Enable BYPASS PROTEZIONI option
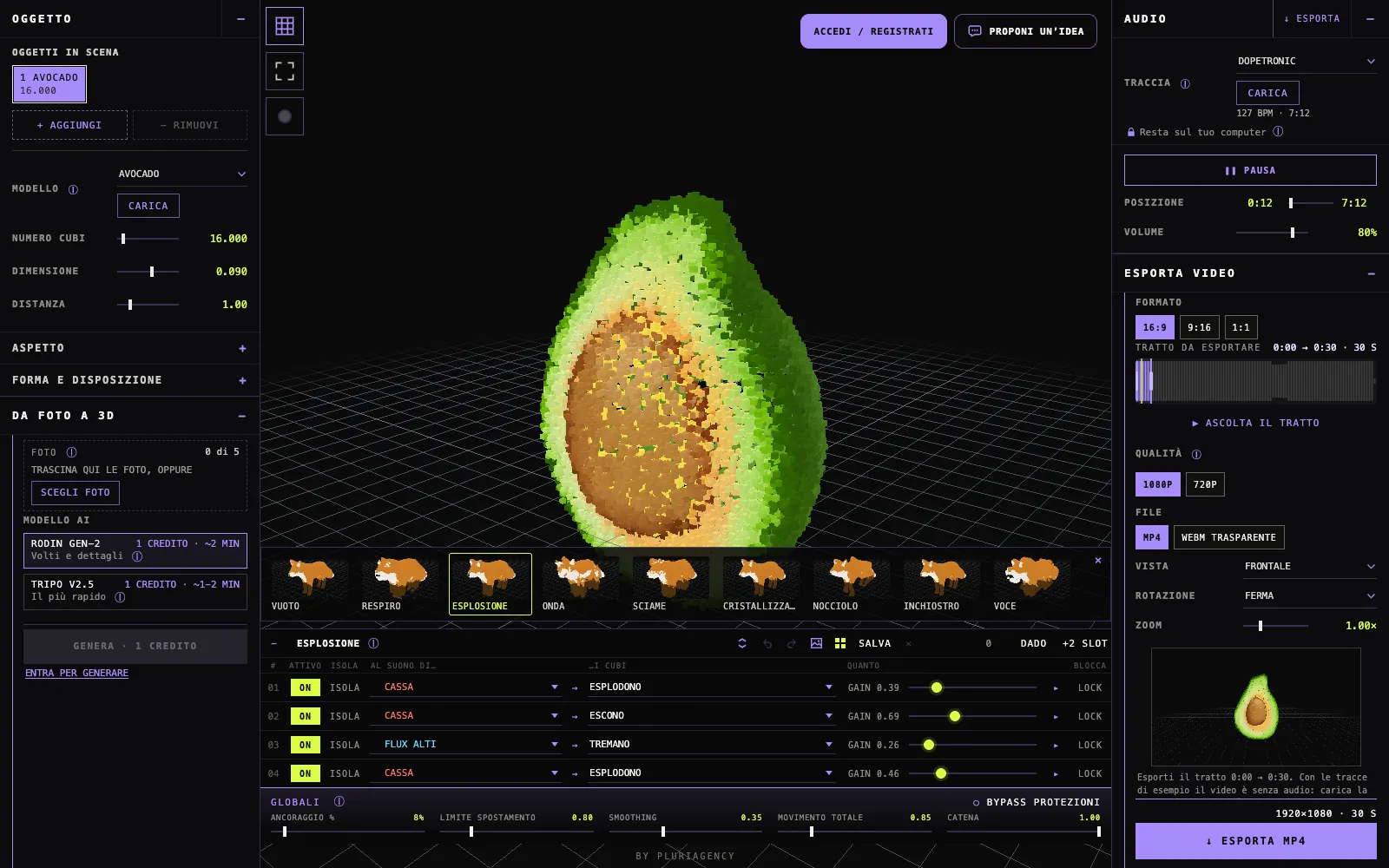 1037,802
